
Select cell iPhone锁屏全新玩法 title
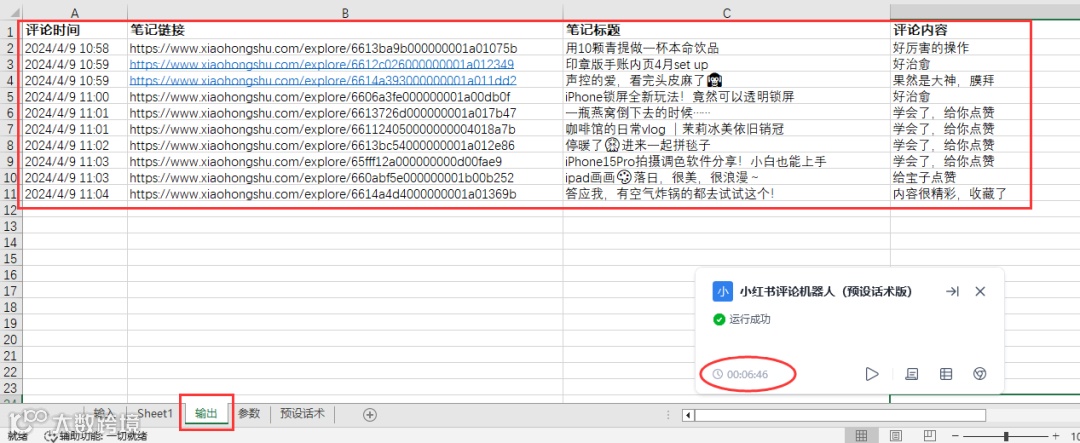[x=727, y=96]
